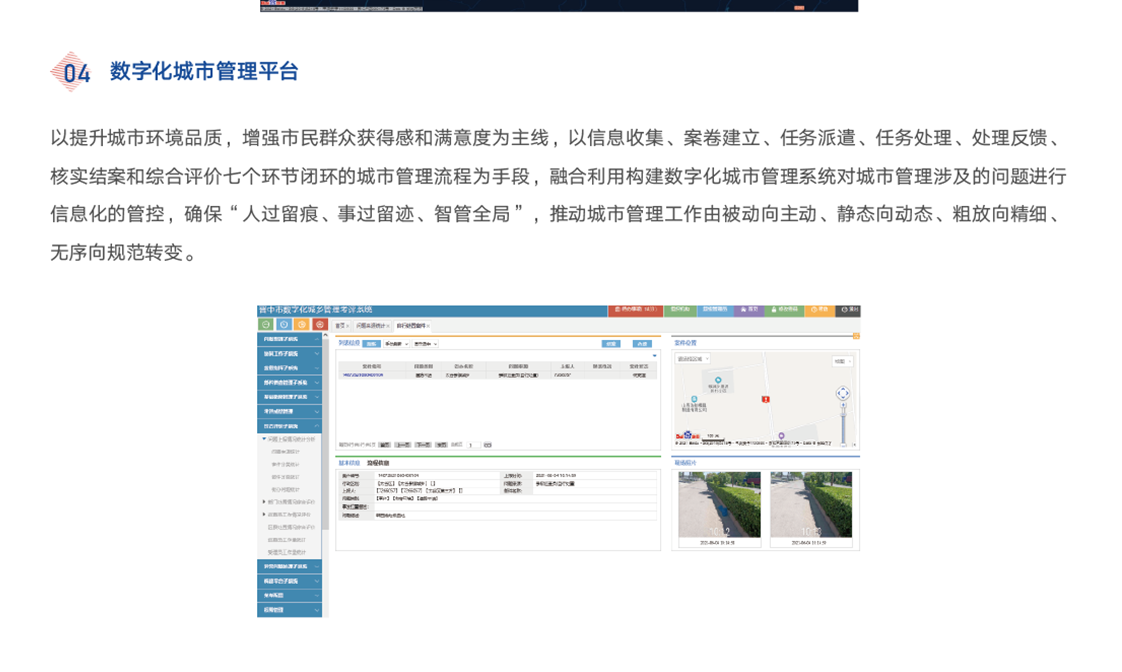Screen dimensions: 1122x672
Task: Click the blue circular icon in the toolbar
Action: tap(284, 325)
